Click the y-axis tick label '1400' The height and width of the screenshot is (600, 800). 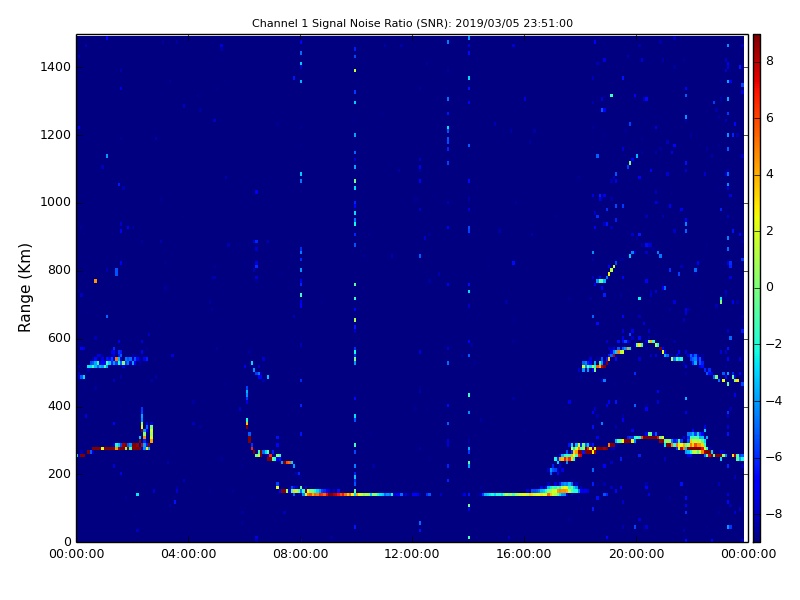pyautogui.click(x=56, y=67)
